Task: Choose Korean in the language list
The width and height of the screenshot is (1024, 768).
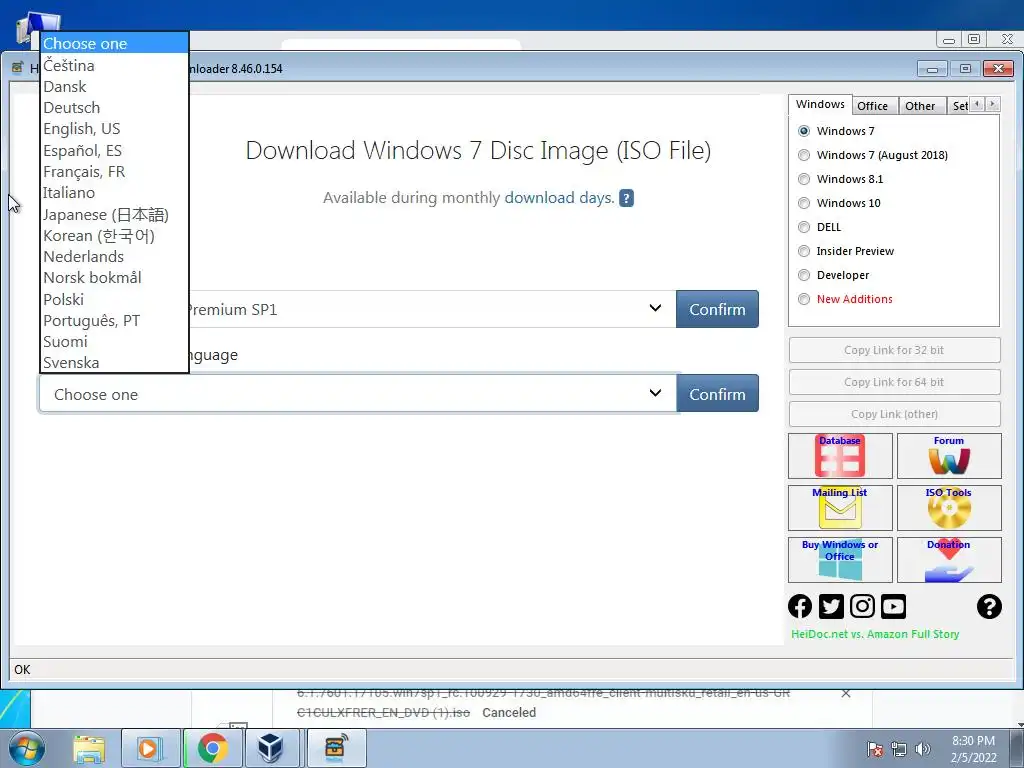Action: pos(114,235)
